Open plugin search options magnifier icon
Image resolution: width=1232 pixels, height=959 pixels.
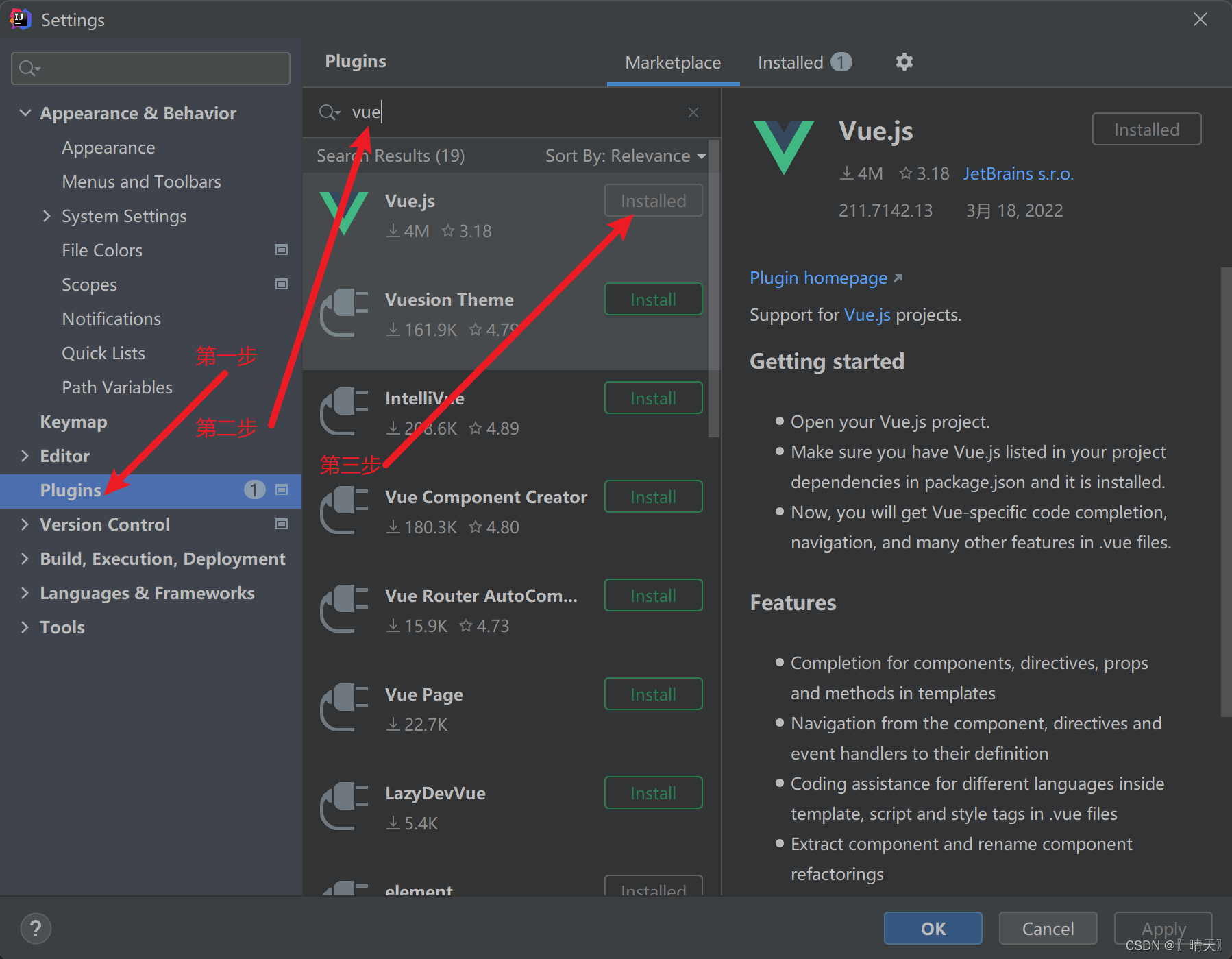tap(330, 112)
